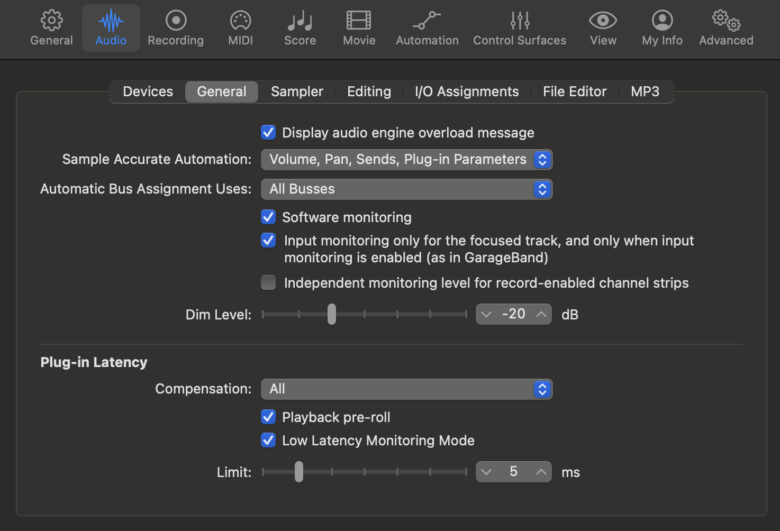The image size is (780, 531).
Task: Enable independent monitoring level for record-enabled strips
Action: pyautogui.click(x=268, y=283)
